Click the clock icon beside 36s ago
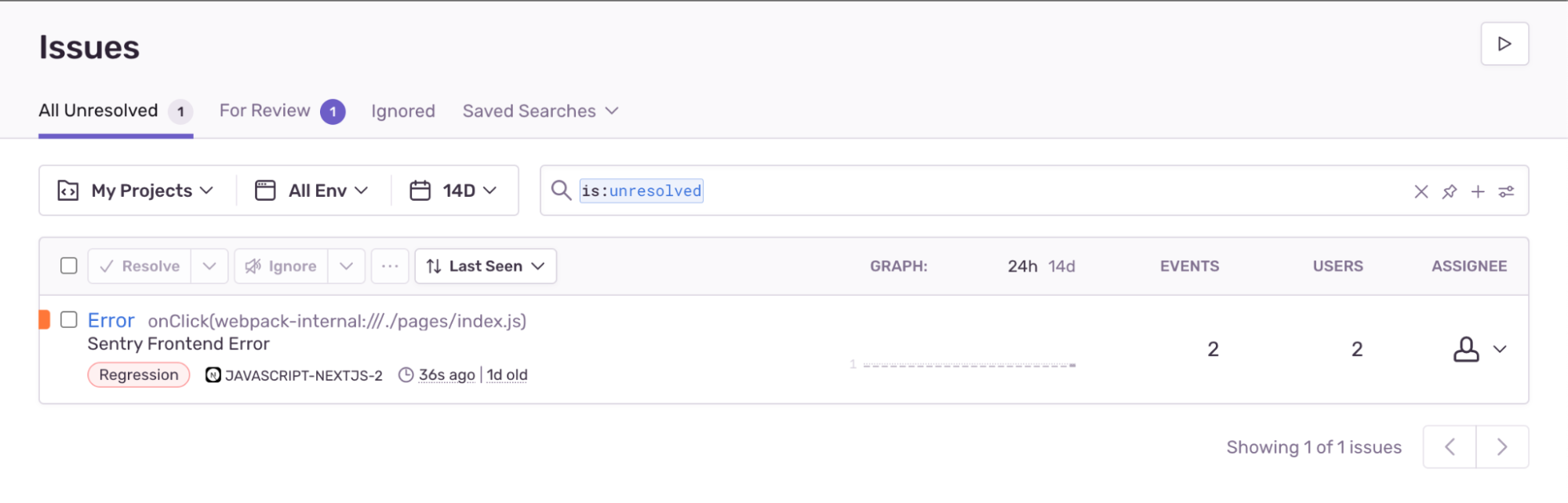 tap(406, 375)
